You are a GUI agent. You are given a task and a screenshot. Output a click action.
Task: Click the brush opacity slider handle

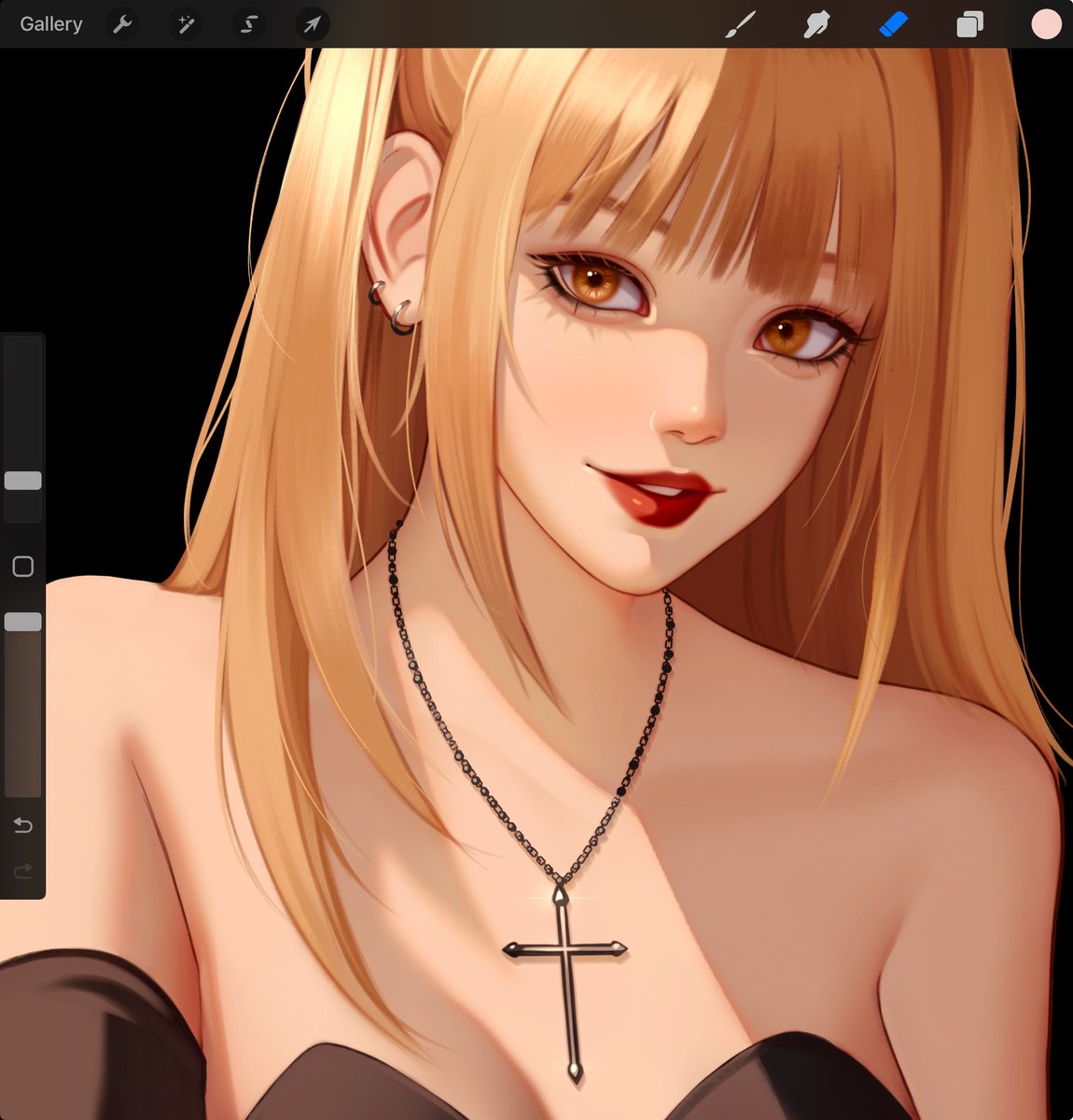(x=23, y=622)
